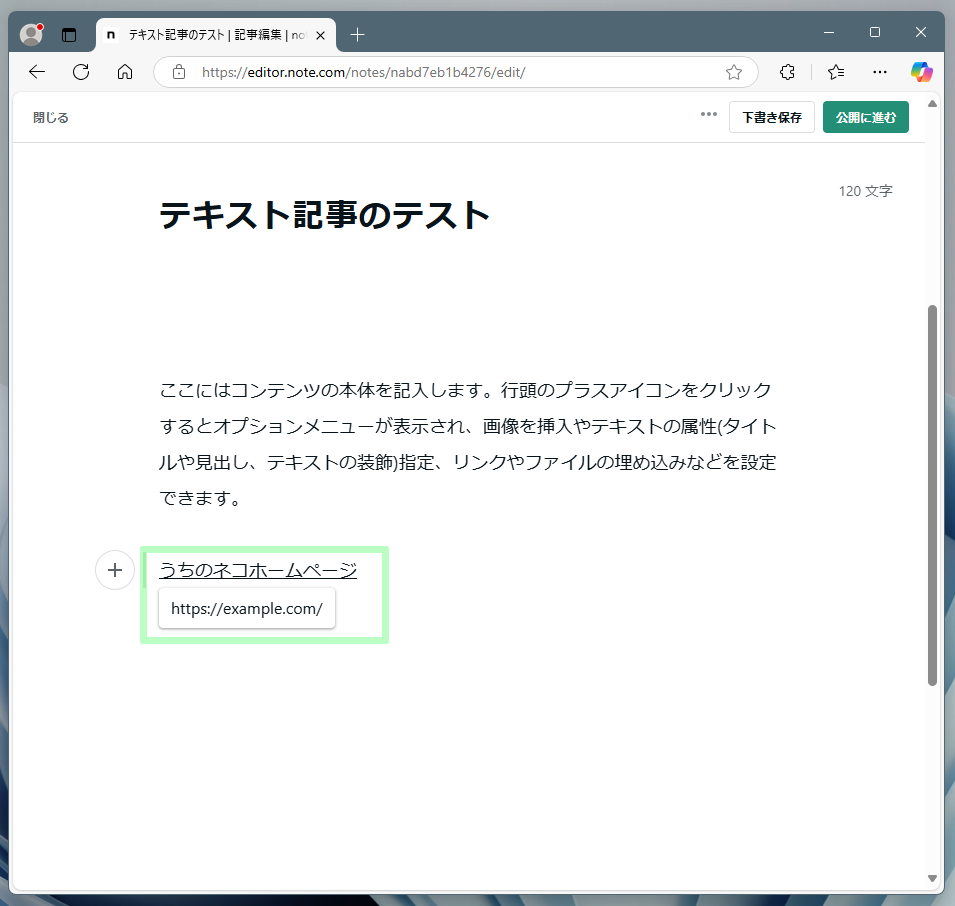Open the plus insert menu button
Viewport: 955px width, 906px height.
pyautogui.click(x=115, y=570)
